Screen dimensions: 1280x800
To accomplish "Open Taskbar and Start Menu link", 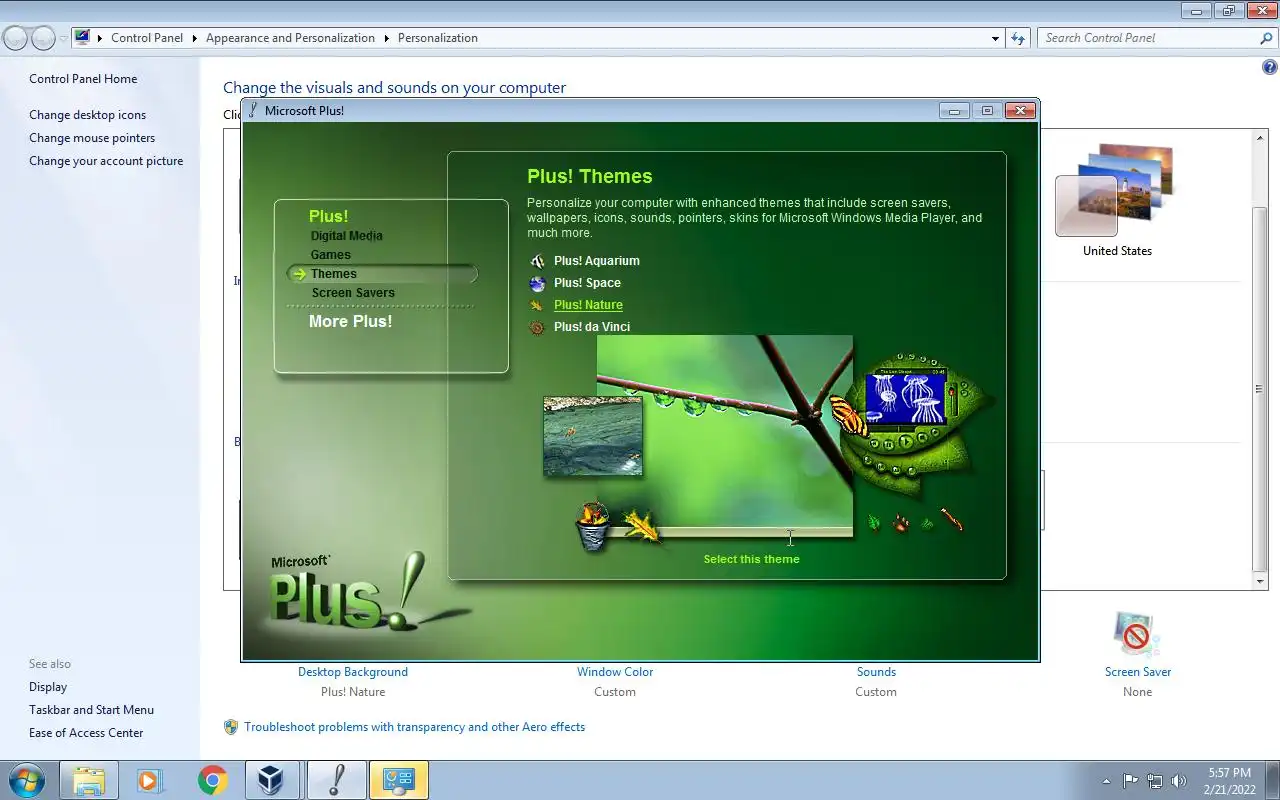I will click(x=91, y=710).
